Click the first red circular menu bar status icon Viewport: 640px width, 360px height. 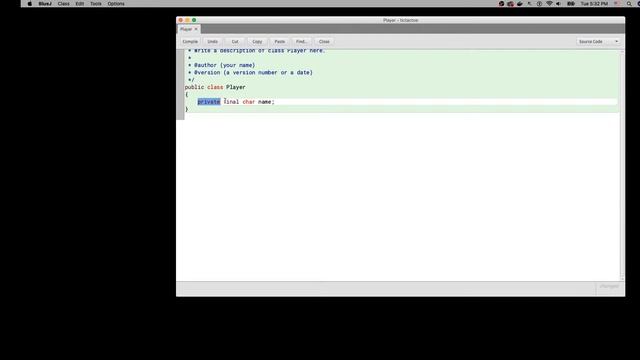[501, 4]
